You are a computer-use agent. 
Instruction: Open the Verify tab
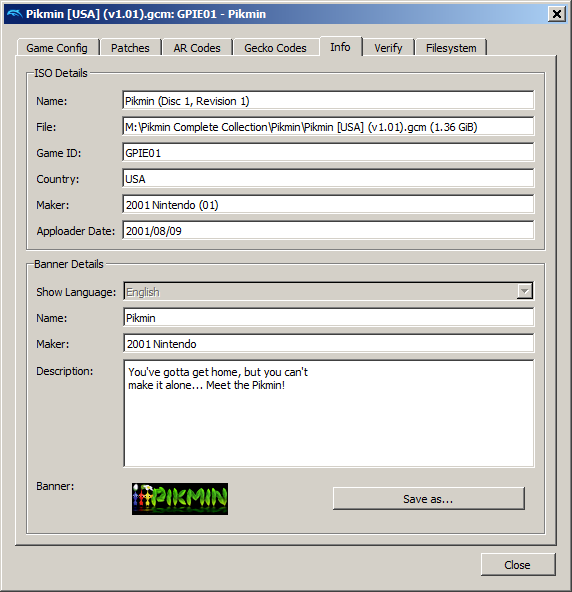pyautogui.click(x=388, y=48)
